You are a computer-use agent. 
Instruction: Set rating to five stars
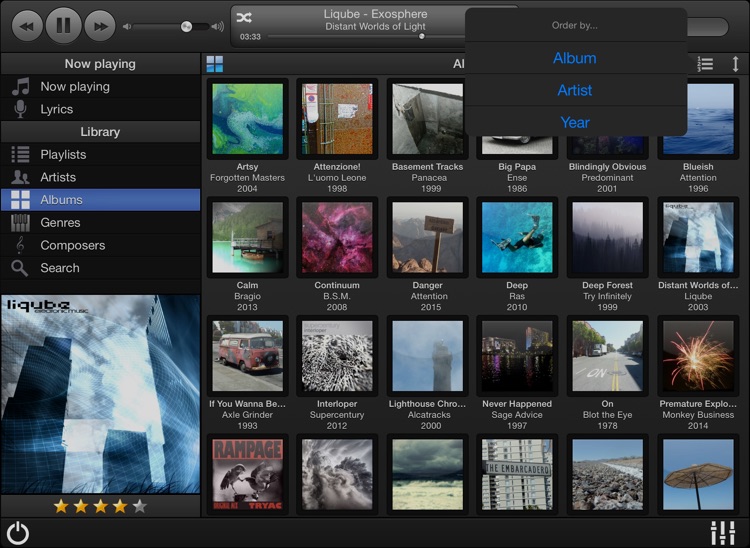coord(139,506)
